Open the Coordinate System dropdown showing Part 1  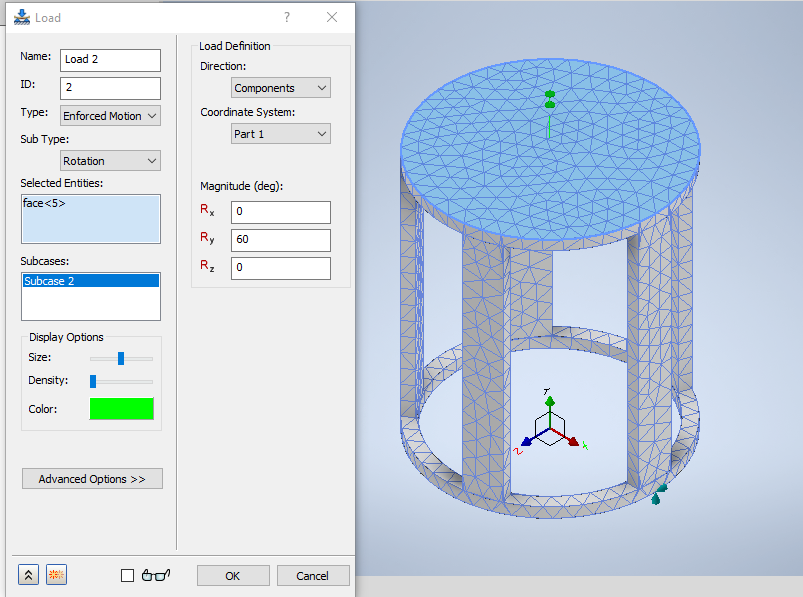[x=280, y=133]
